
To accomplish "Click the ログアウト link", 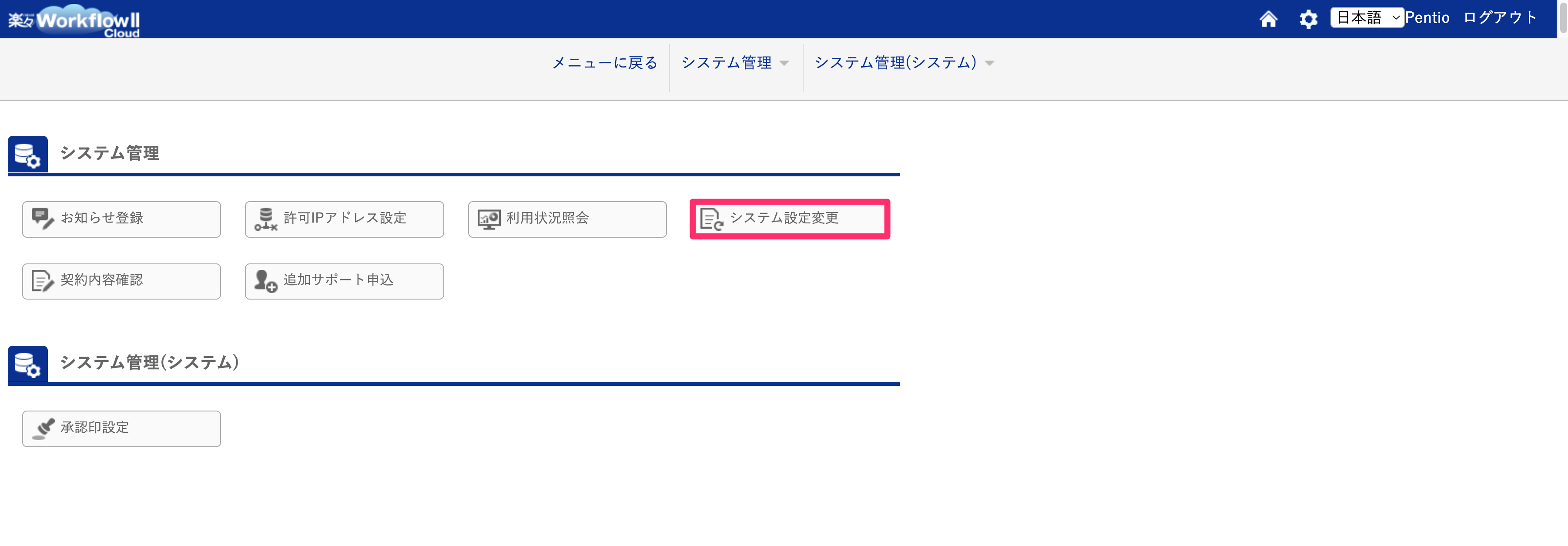I will pyautogui.click(x=1501, y=18).
